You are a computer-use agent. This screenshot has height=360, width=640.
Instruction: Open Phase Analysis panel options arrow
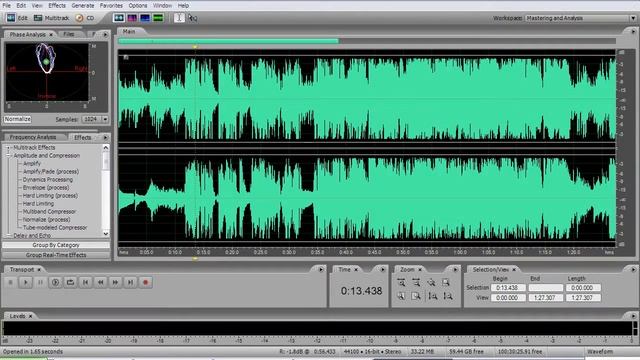click(x=105, y=35)
